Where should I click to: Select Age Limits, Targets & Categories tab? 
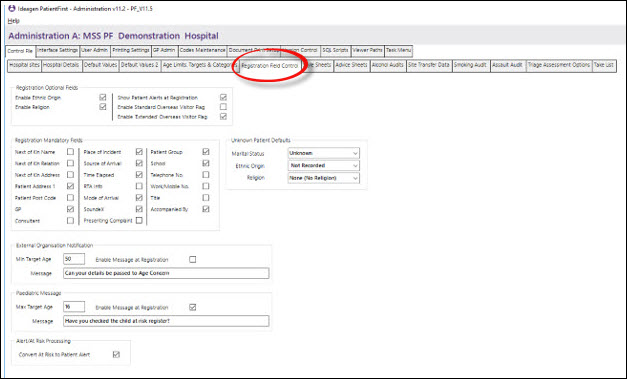(x=200, y=66)
